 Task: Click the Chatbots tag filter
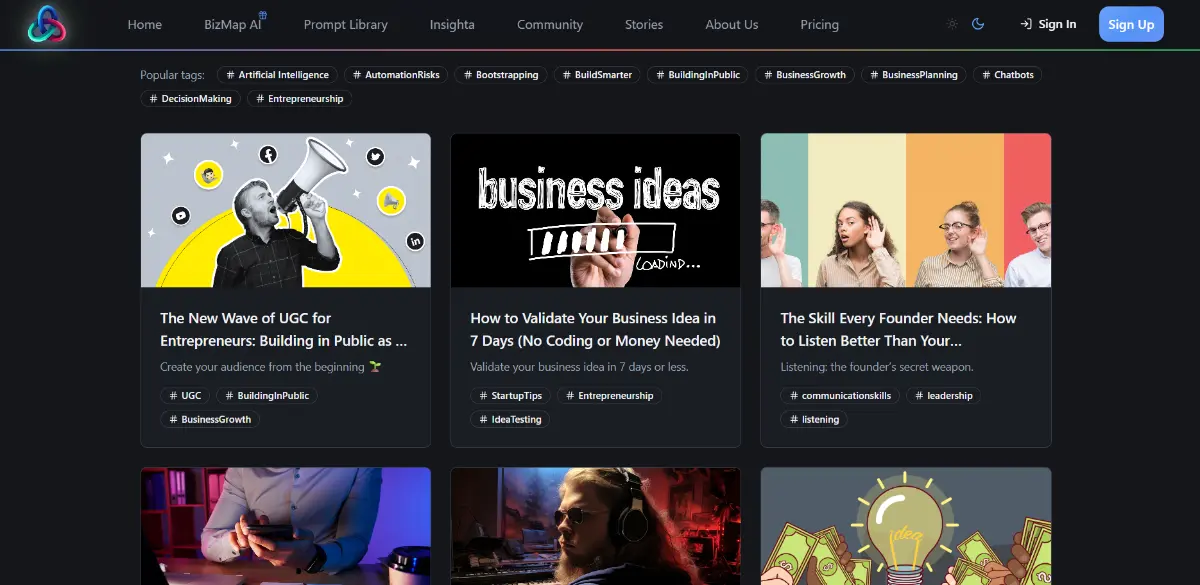click(1007, 74)
